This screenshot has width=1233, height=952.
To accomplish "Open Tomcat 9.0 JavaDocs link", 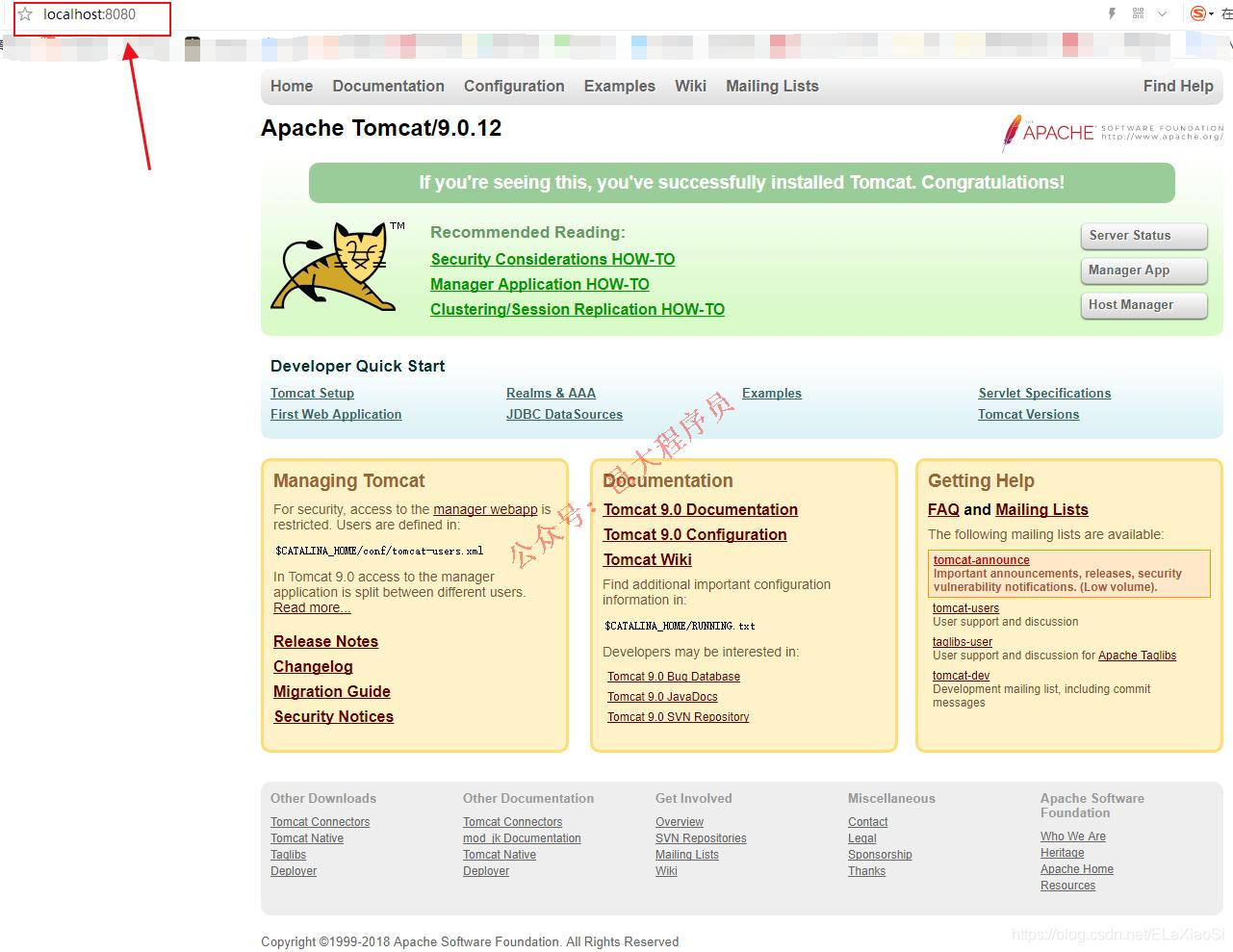I will [x=662, y=697].
